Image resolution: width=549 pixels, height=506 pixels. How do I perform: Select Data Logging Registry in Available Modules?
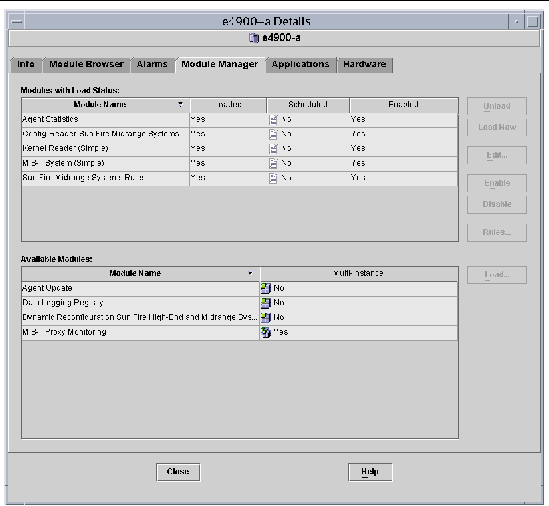click(x=239, y=303)
